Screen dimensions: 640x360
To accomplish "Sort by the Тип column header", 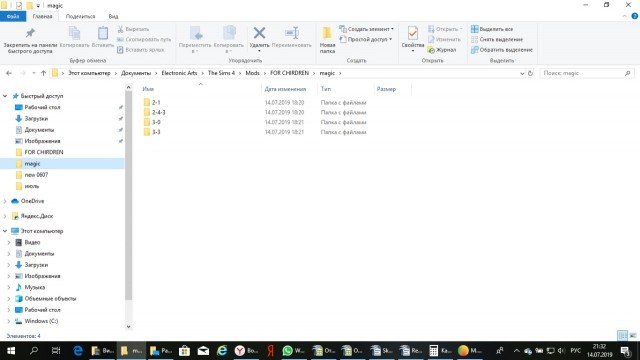I will tap(326, 89).
